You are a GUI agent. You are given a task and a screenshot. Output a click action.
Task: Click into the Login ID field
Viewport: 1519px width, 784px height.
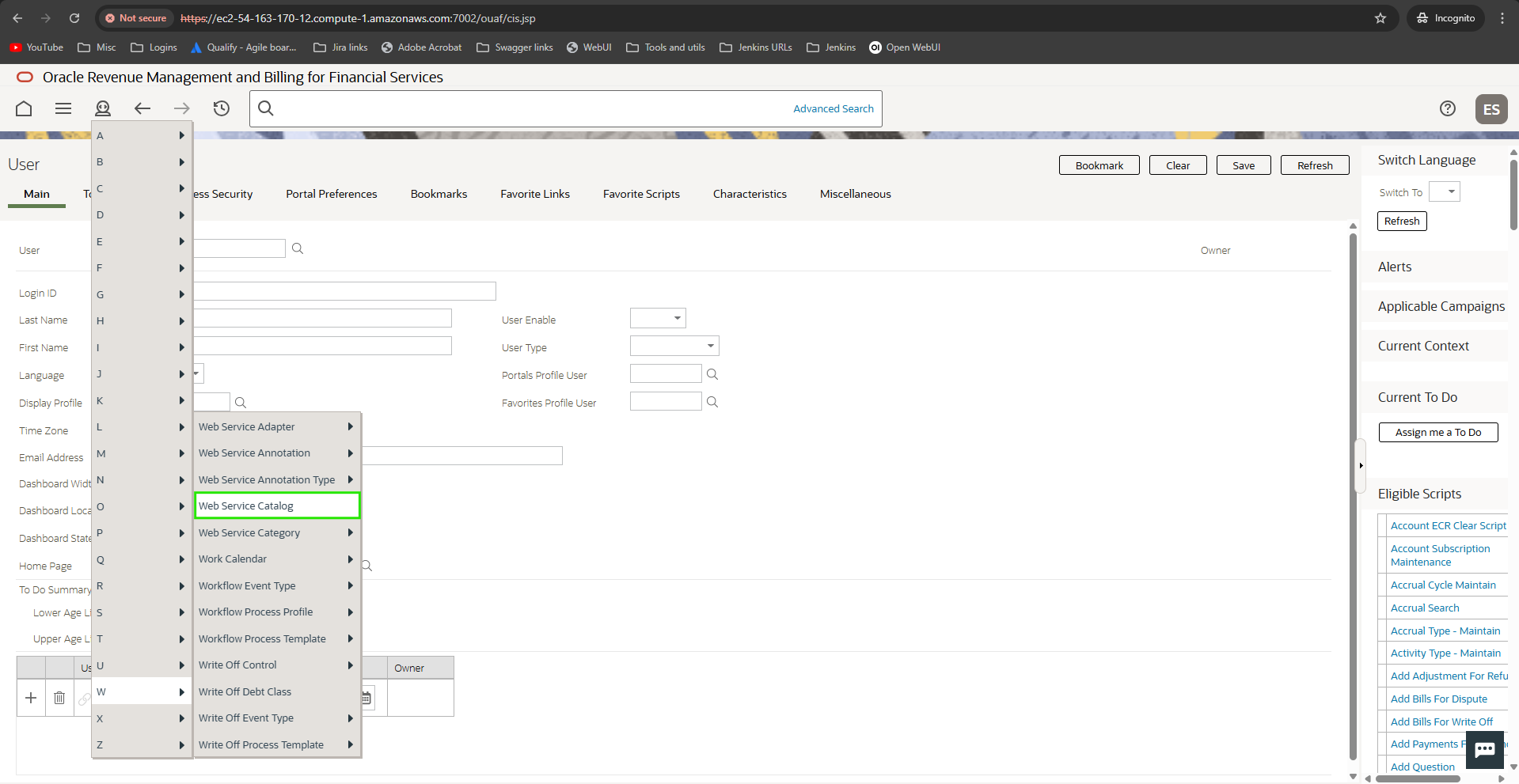click(344, 291)
